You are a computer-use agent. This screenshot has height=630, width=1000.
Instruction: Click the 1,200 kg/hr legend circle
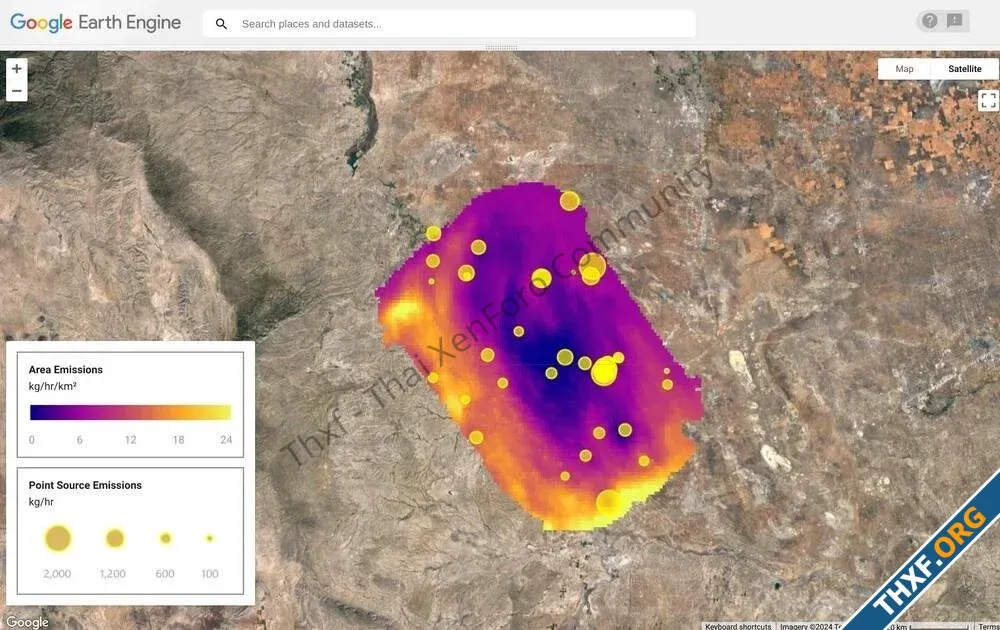[115, 538]
